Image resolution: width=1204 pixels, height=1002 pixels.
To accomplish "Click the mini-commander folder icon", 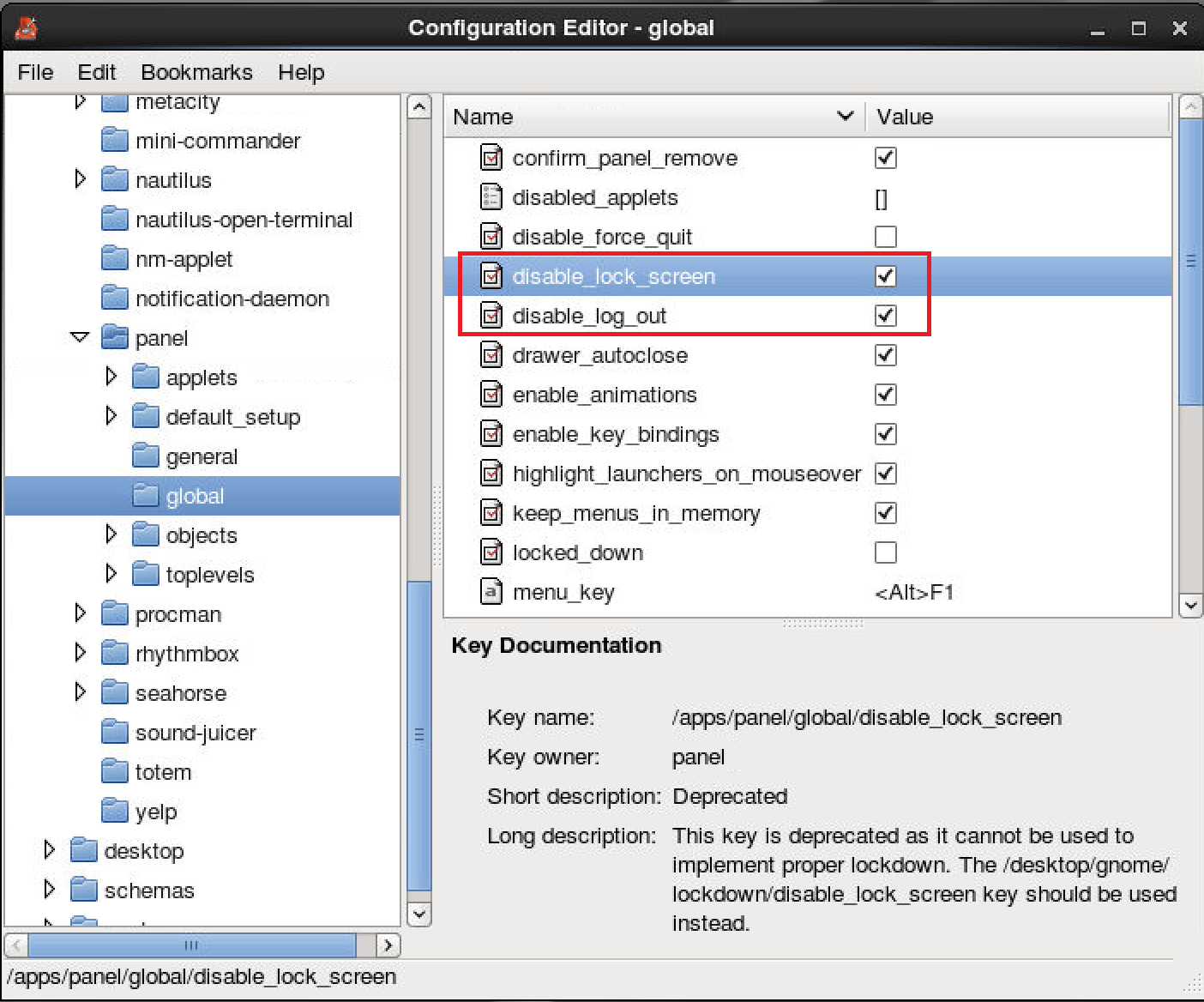I will point(115,140).
